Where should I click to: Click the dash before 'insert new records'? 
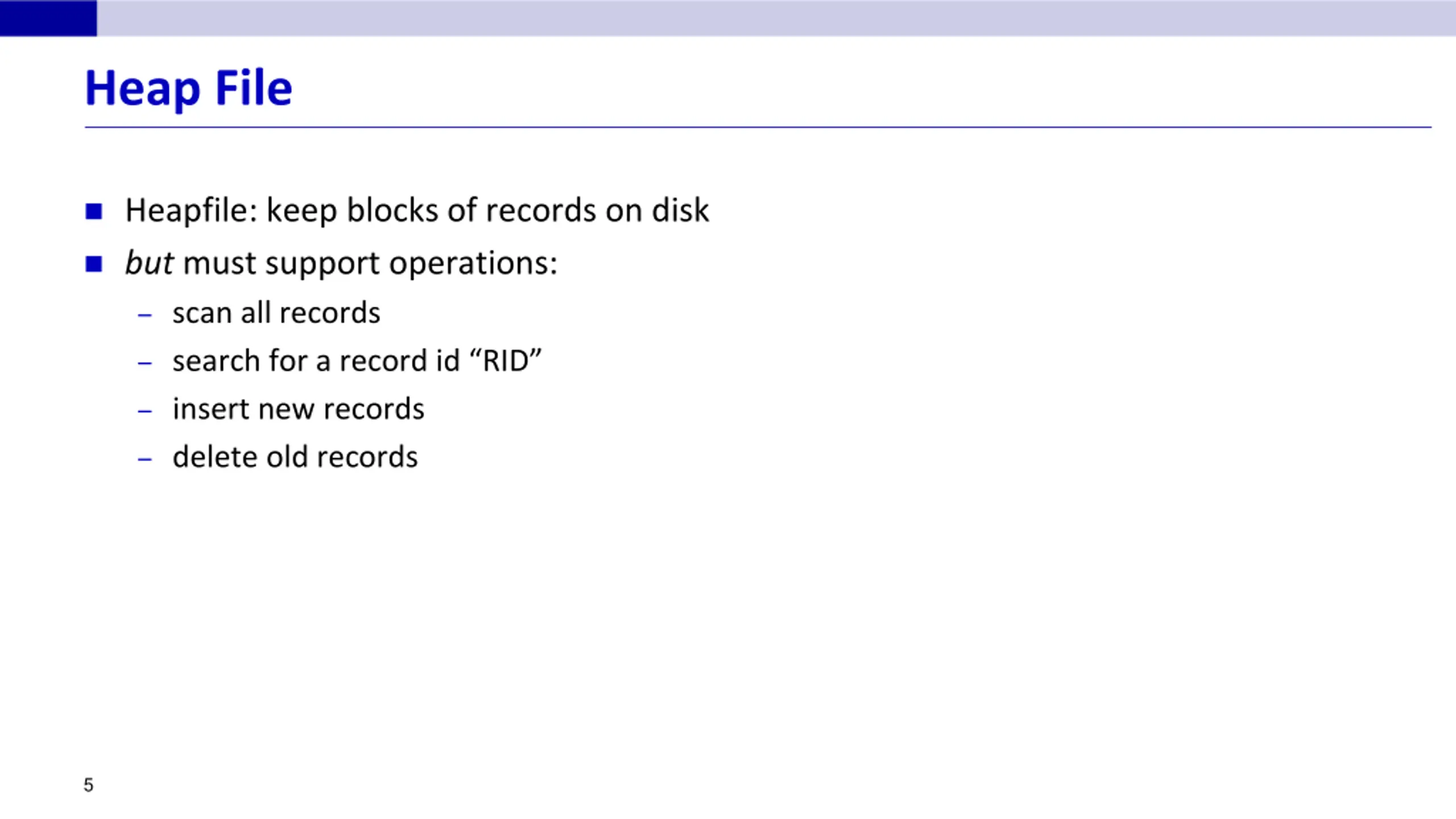pos(145,411)
